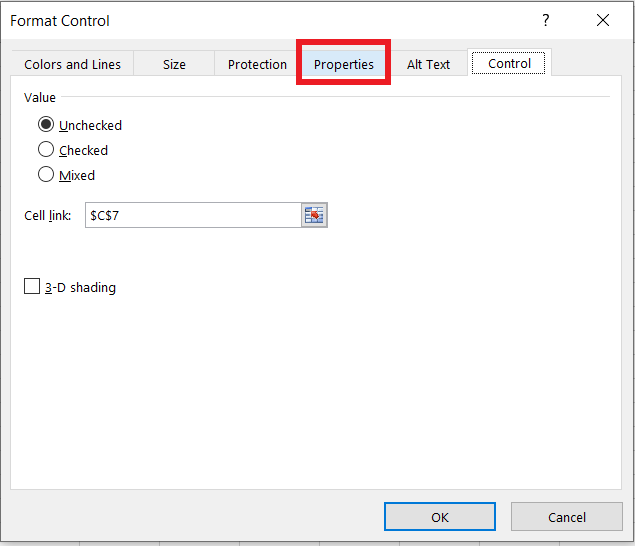
Task: Click the Cancel button
Action: point(567,517)
